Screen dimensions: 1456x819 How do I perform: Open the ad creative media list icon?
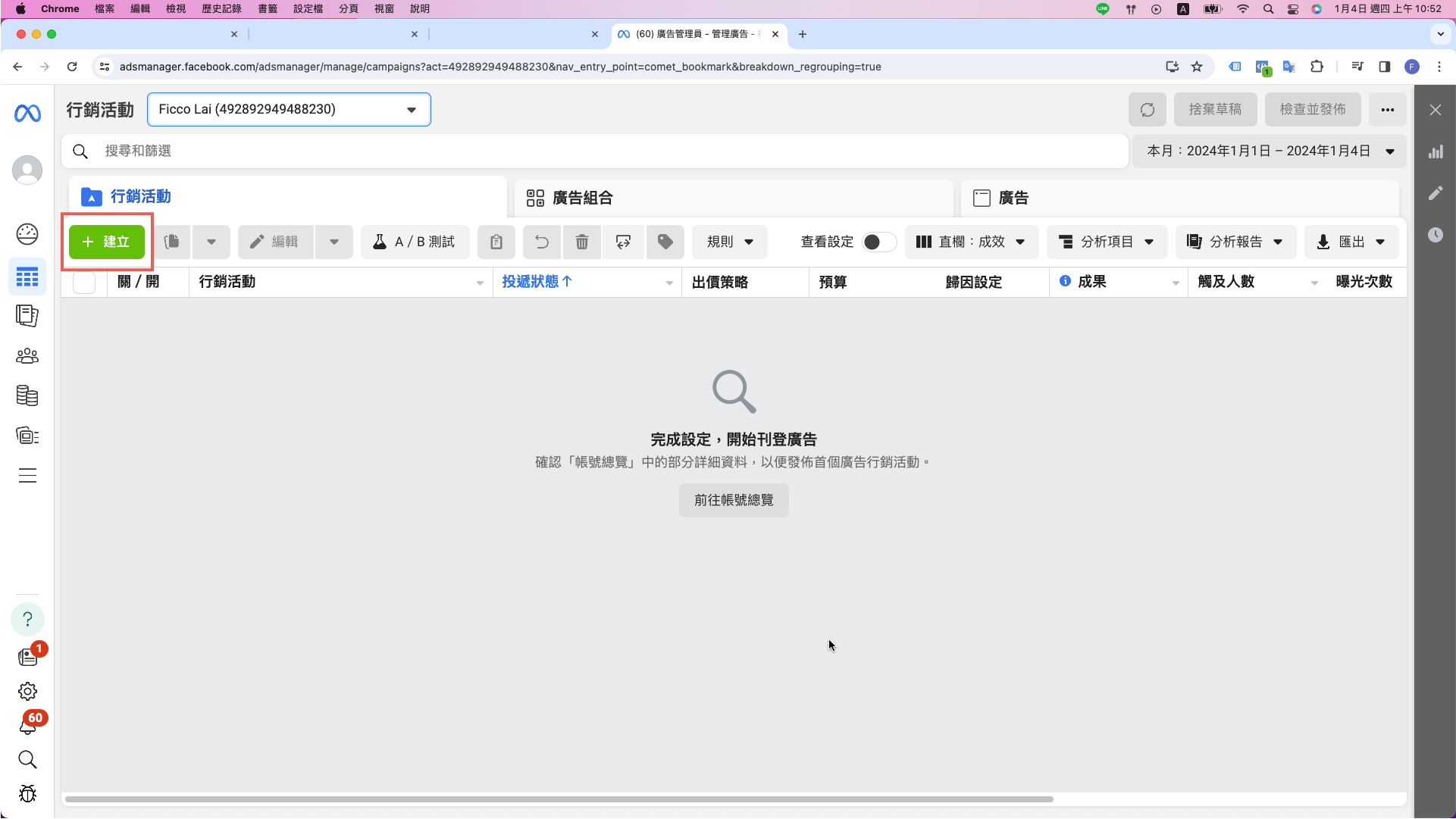click(27, 436)
